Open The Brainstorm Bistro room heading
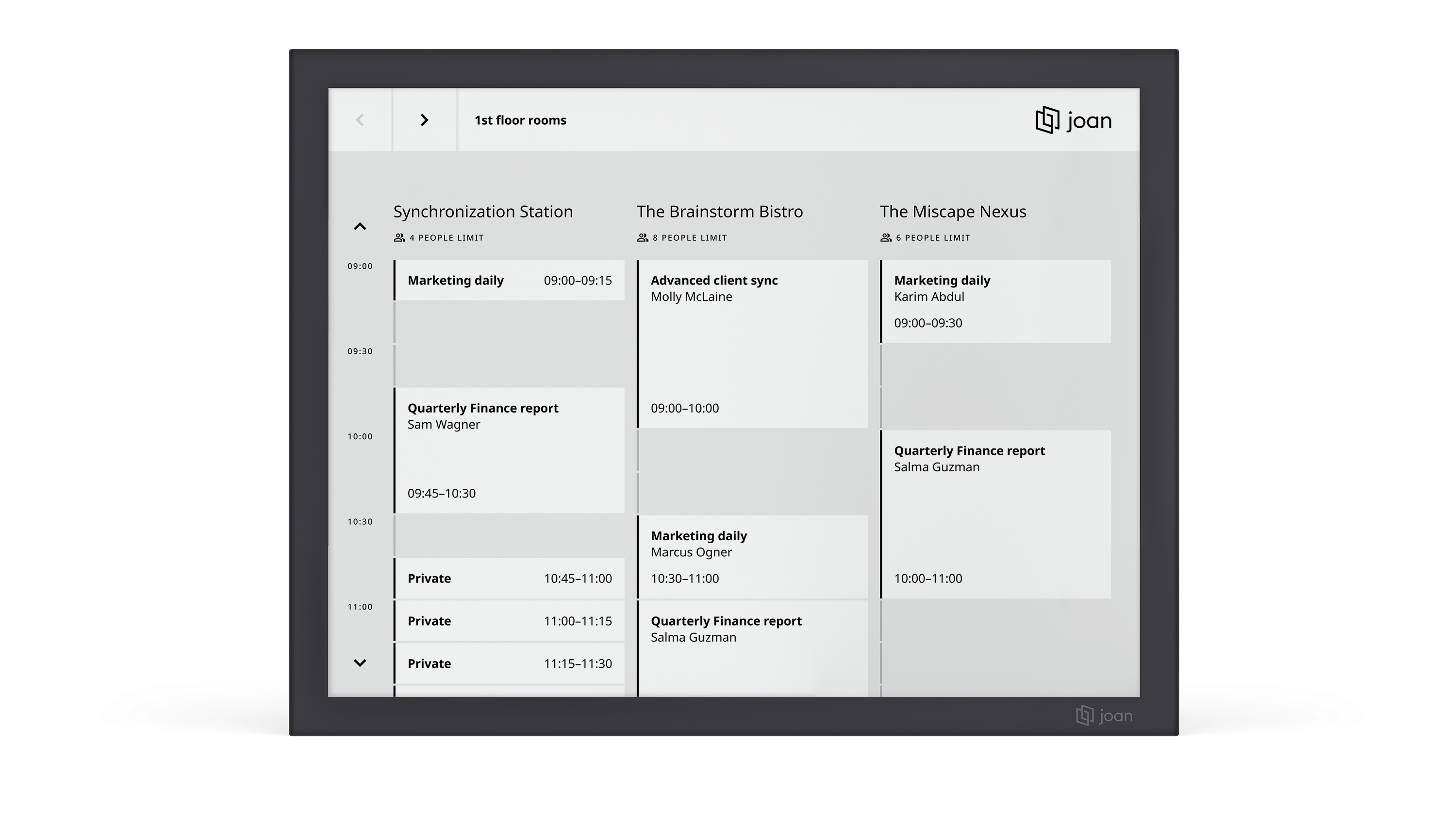Screen dimensions: 1456x813 pos(720,212)
